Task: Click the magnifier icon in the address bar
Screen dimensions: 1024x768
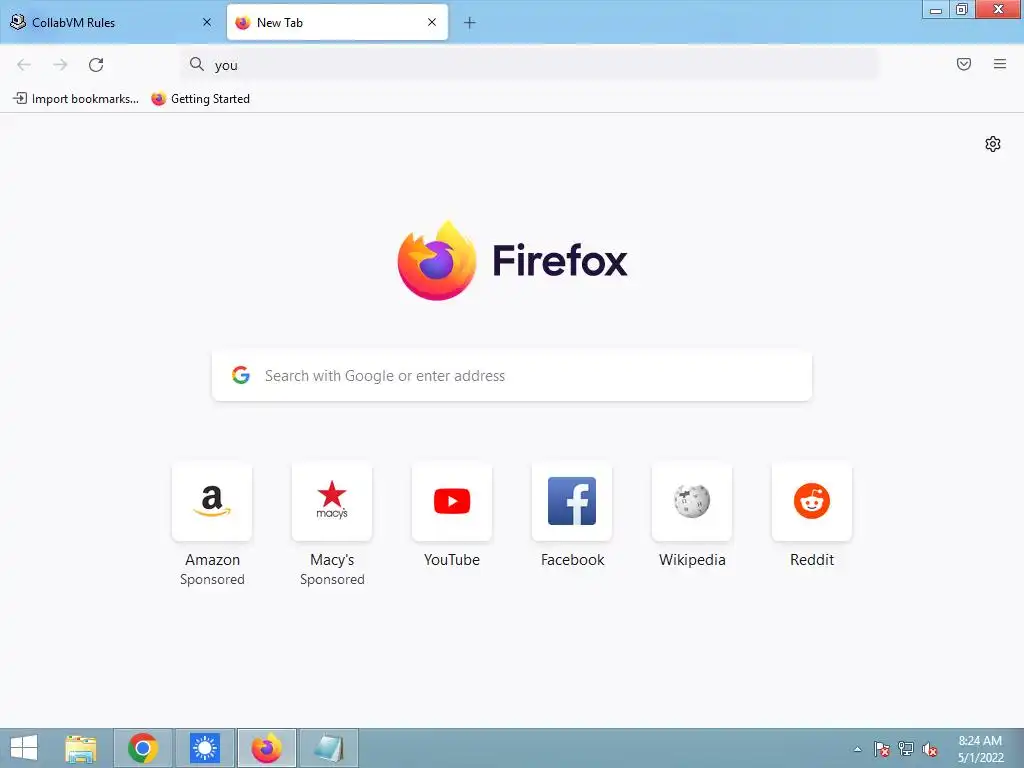Action: point(197,64)
